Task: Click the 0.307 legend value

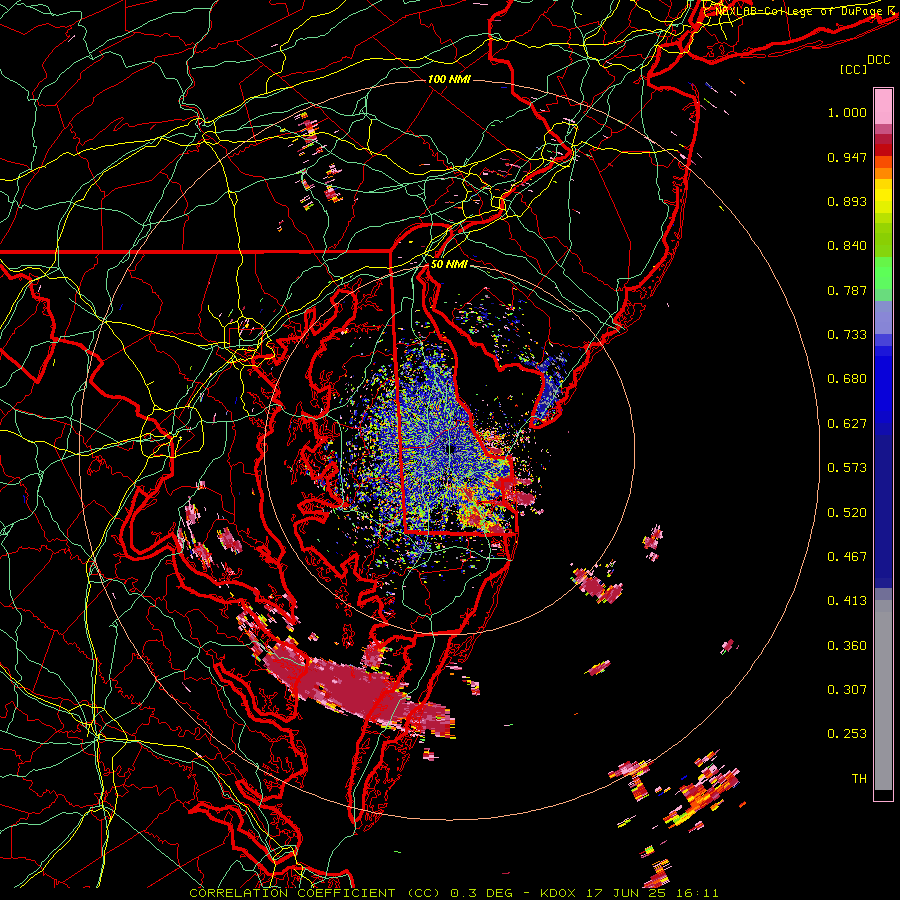Action: pos(847,690)
